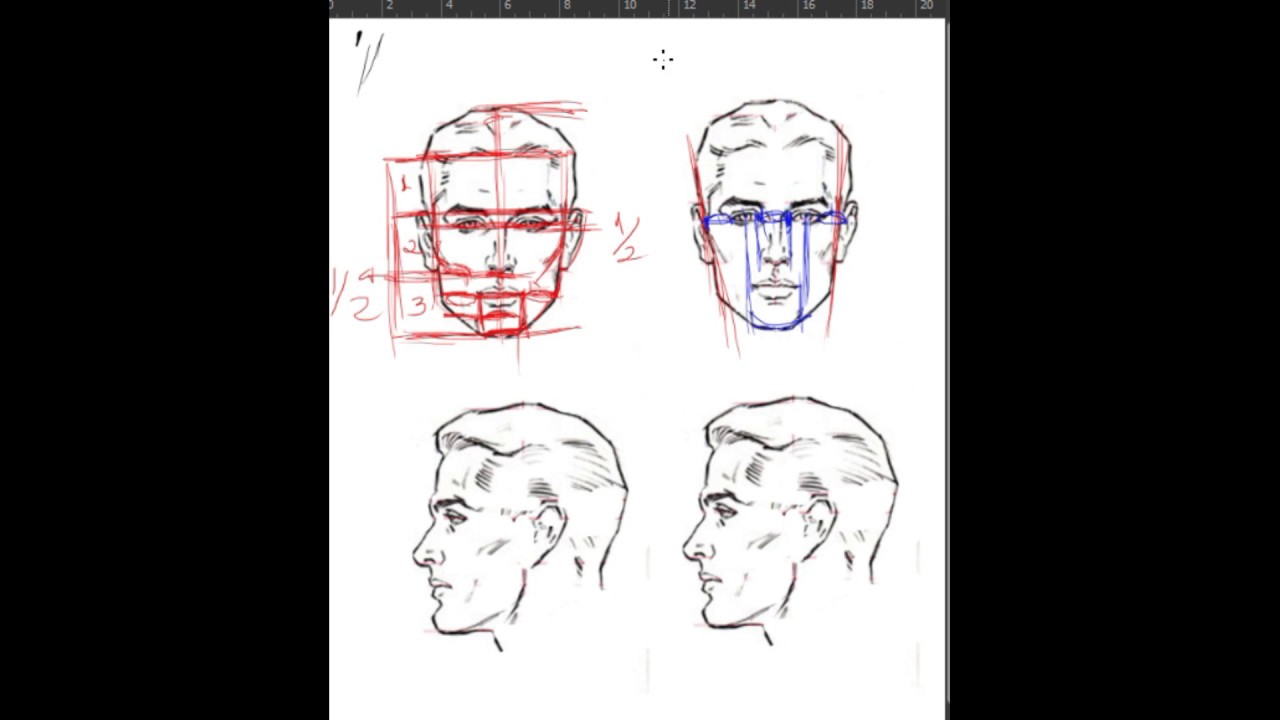The width and height of the screenshot is (1280, 720).
Task: Click the ruler mark labeled 10
Action: point(629,6)
